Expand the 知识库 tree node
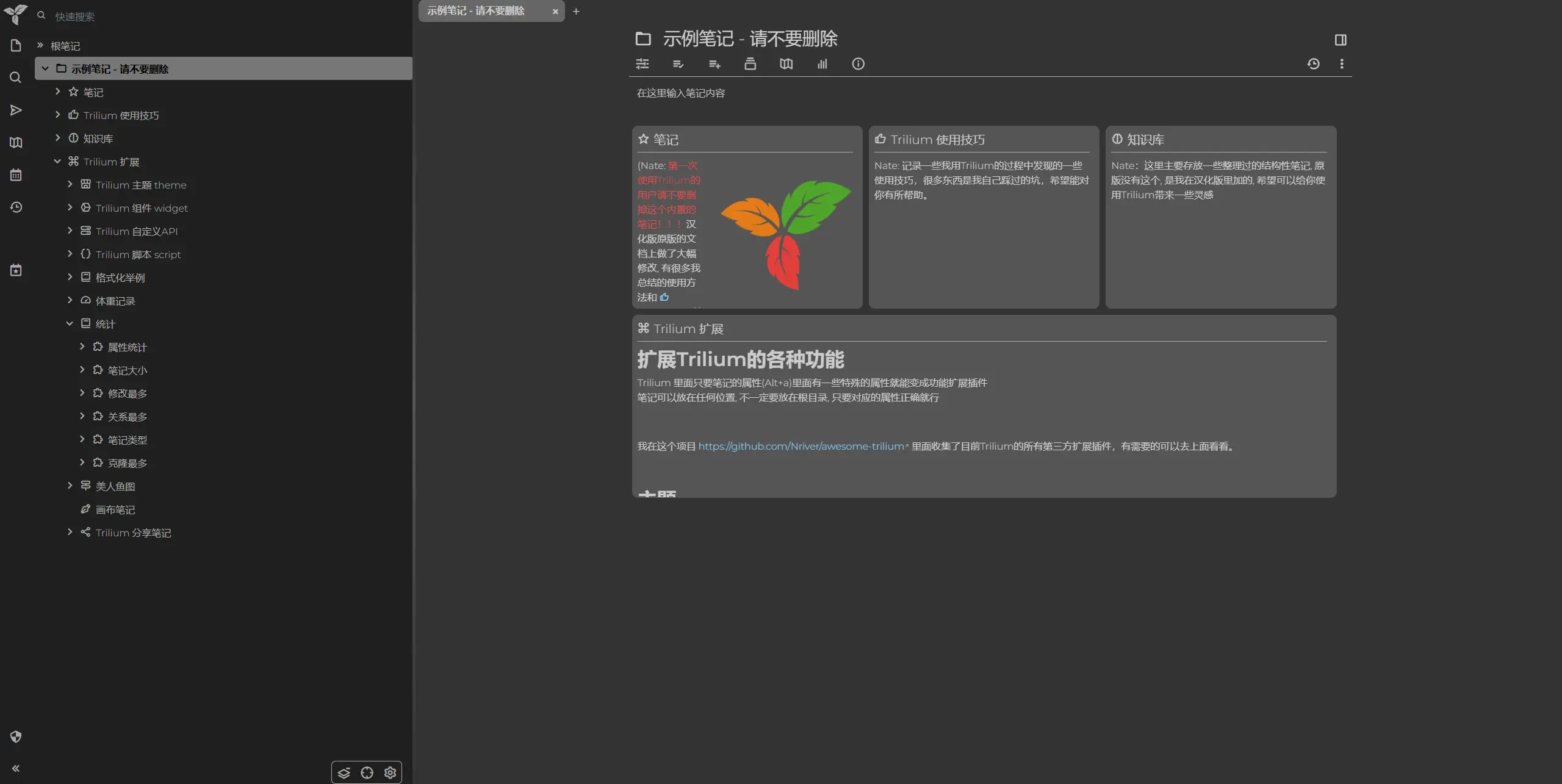The image size is (1562, 784). (57, 138)
